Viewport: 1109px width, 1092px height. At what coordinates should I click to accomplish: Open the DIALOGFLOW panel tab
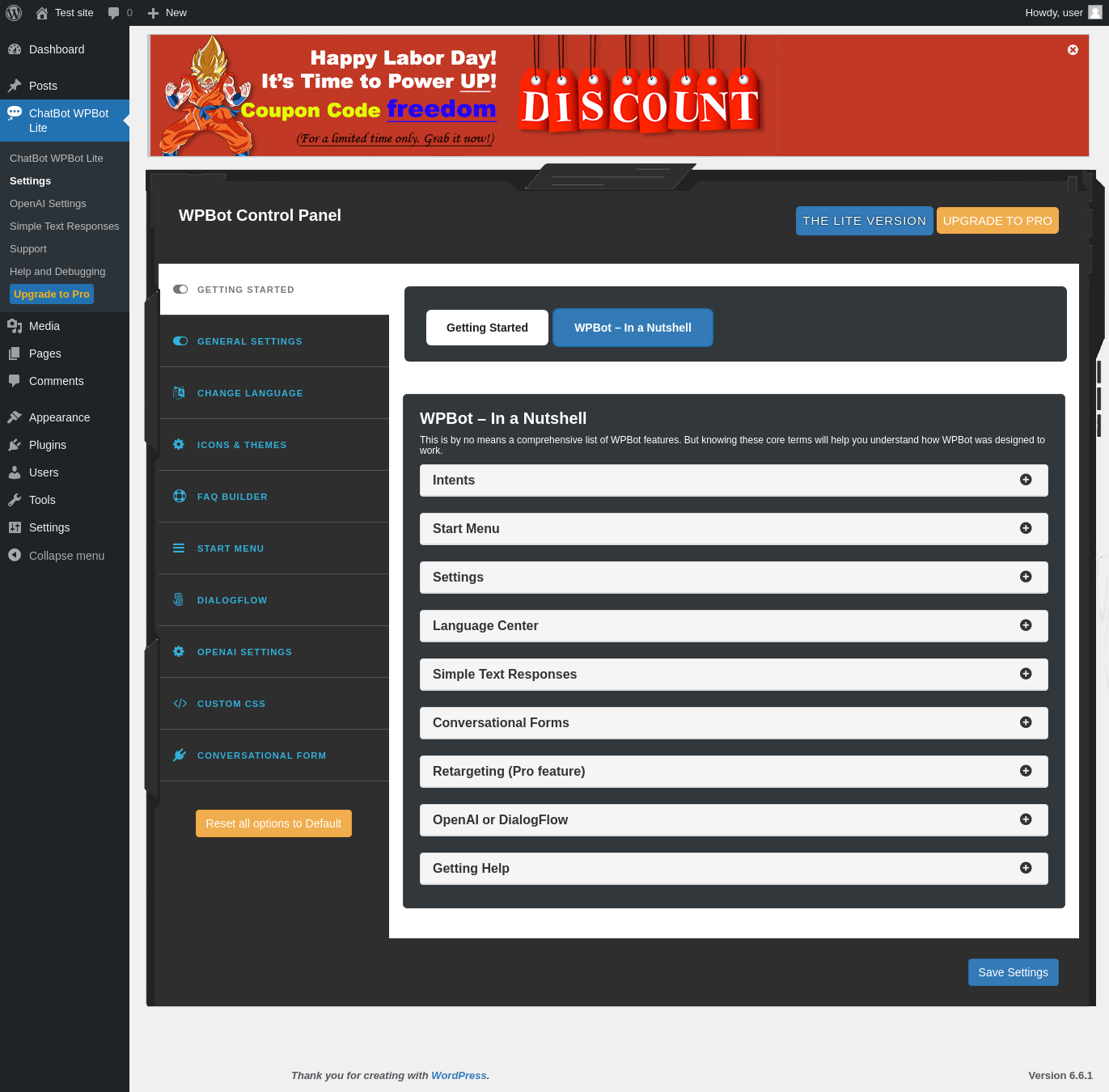274,600
